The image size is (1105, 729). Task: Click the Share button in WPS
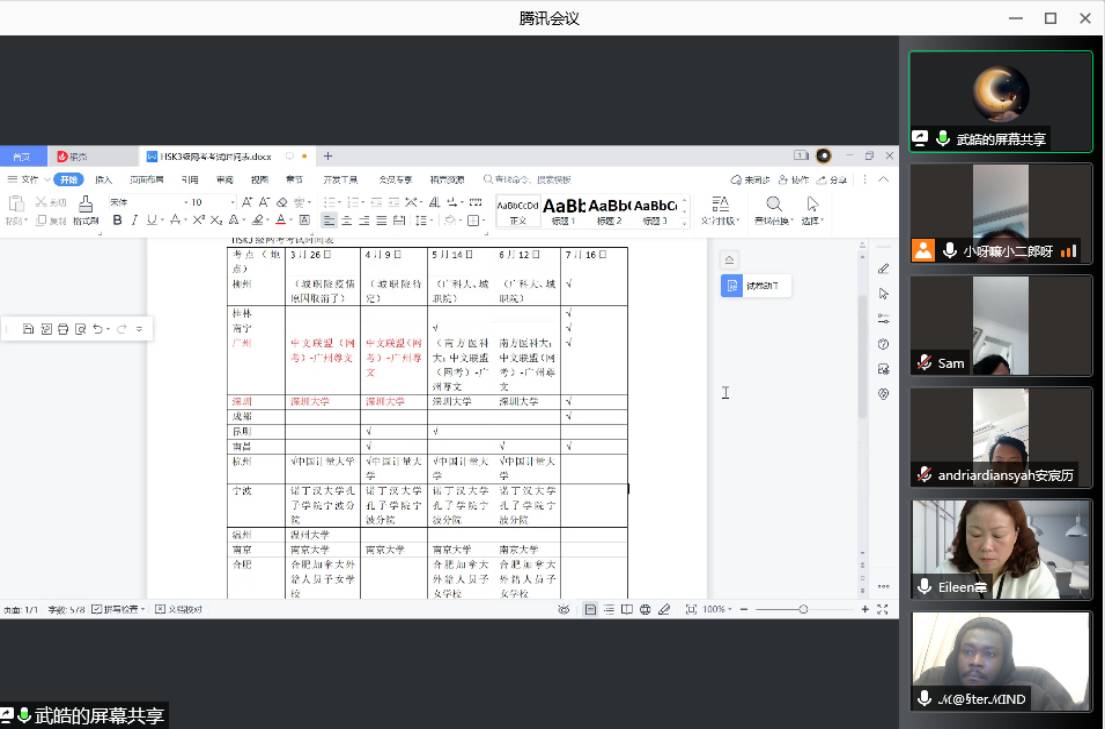[x=832, y=180]
